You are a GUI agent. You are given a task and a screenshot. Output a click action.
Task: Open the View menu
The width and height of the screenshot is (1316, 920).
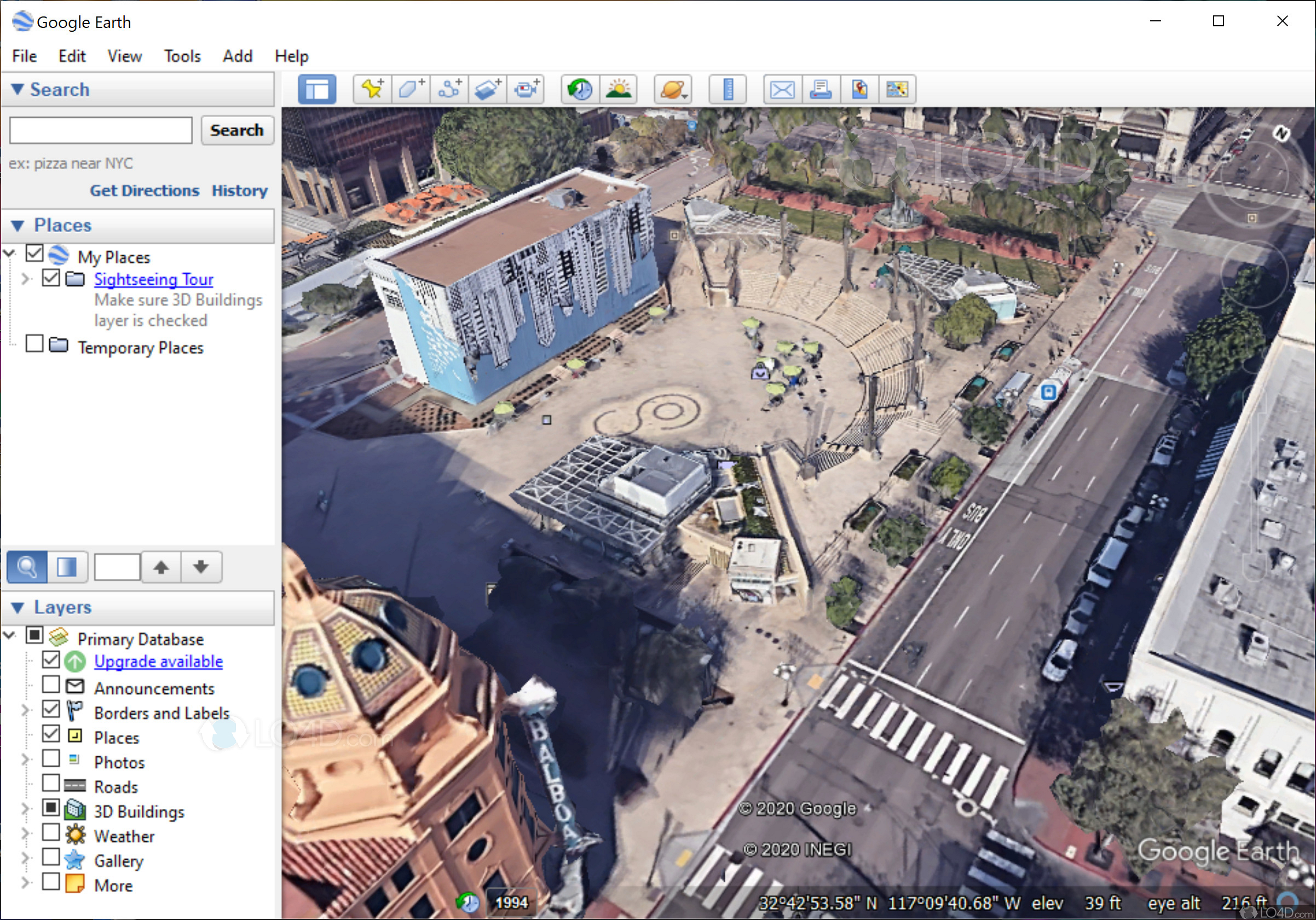click(124, 56)
